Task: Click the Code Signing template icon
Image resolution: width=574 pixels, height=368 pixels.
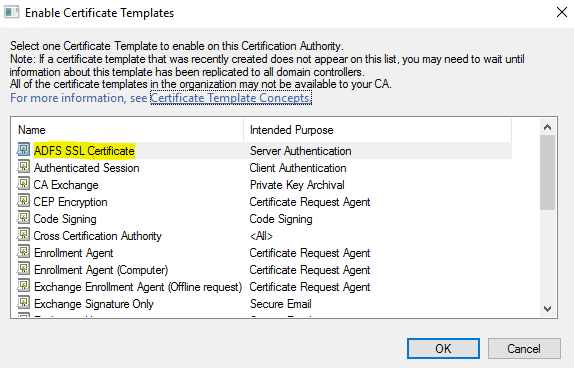Action: (x=23, y=218)
